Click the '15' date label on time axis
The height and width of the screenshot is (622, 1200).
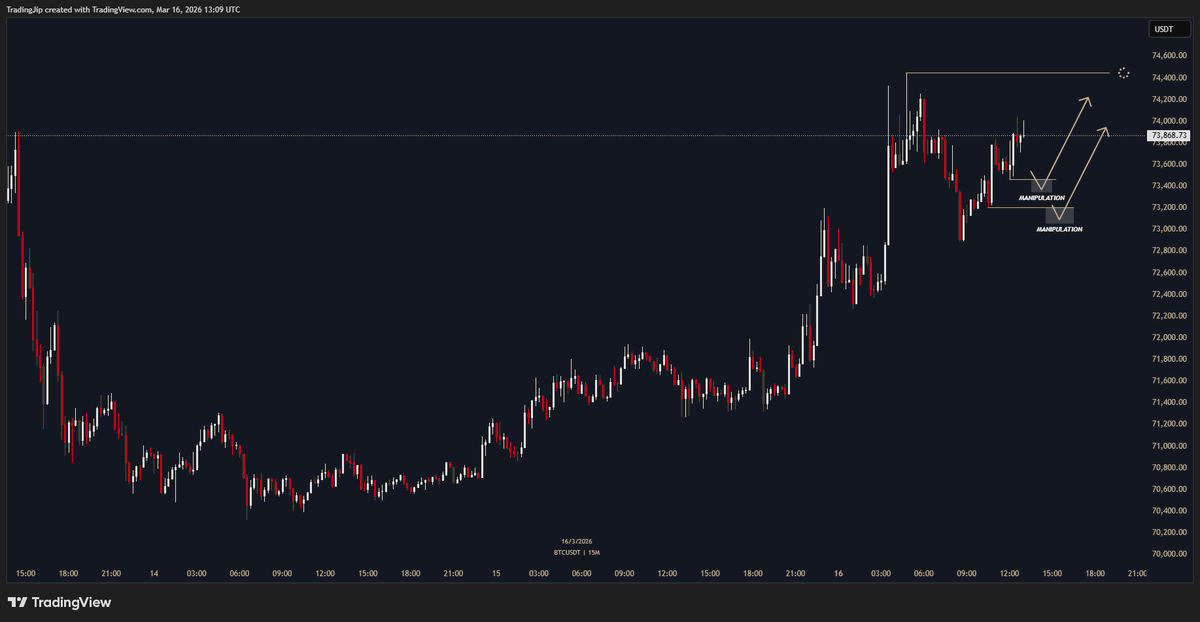tap(496, 574)
